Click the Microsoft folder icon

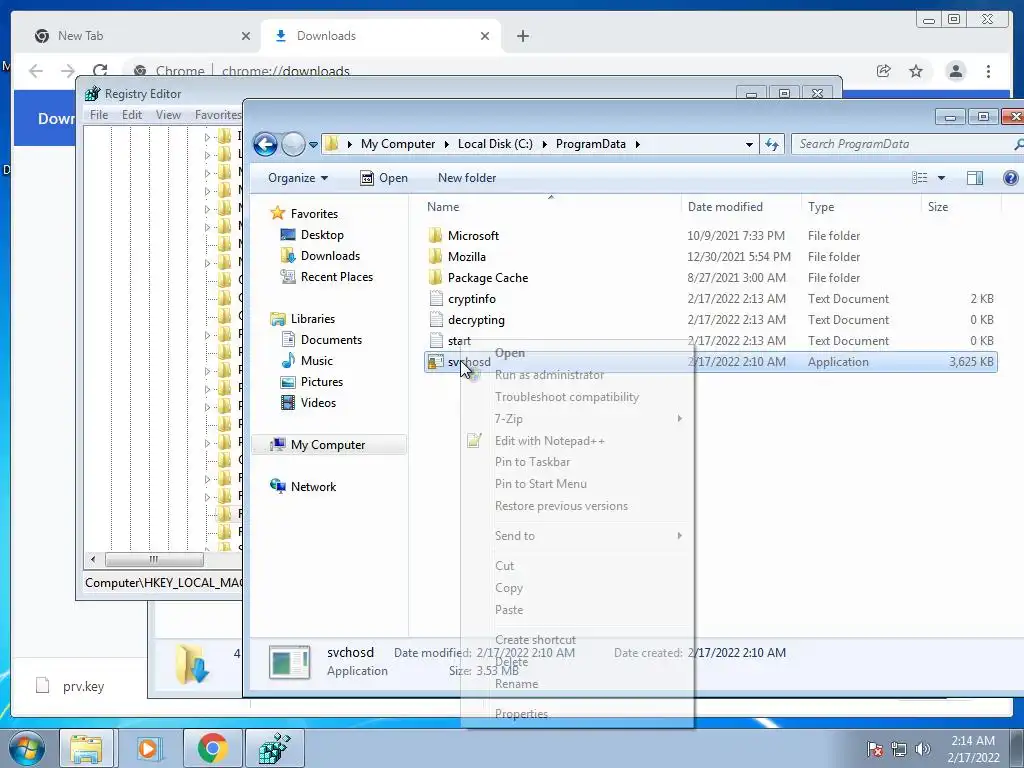[x=436, y=235]
